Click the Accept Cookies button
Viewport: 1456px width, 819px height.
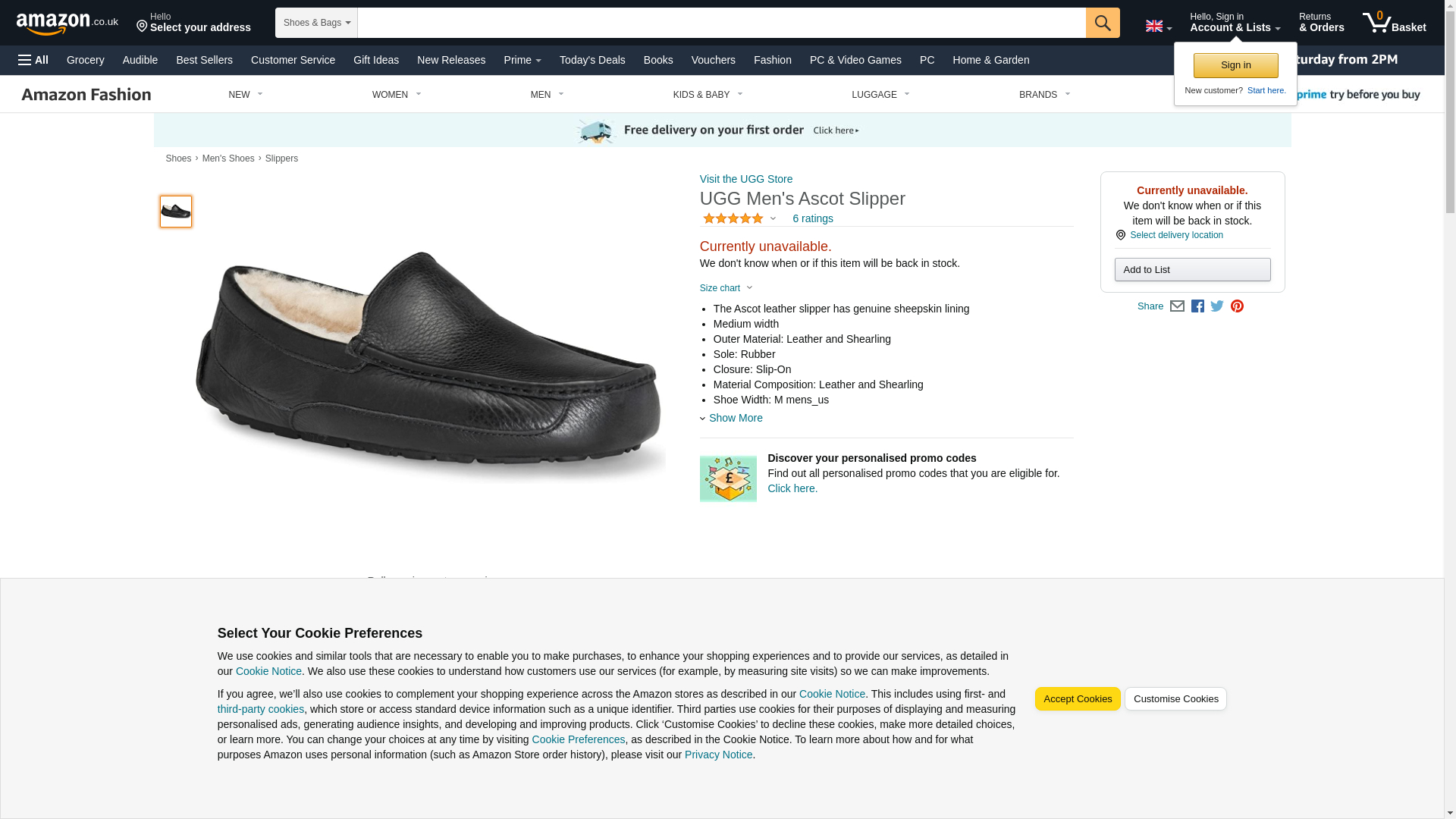pos(1078,699)
